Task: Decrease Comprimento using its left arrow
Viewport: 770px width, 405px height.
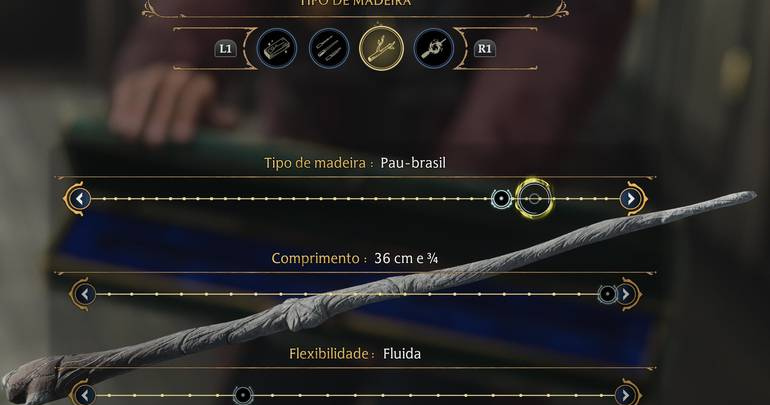Action: tap(85, 294)
